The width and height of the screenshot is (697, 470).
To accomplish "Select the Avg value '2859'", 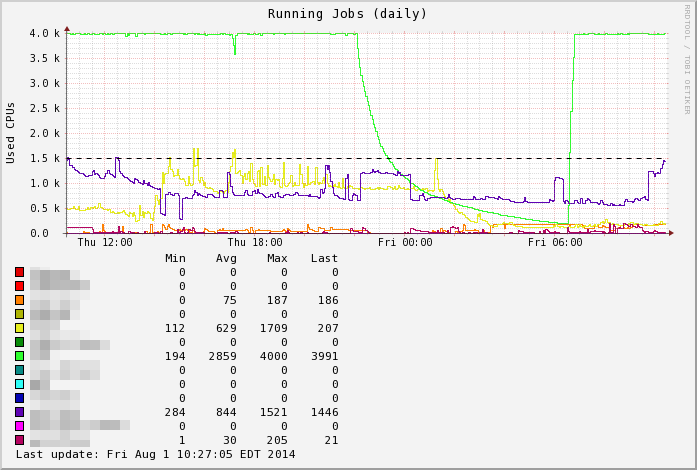I will [x=223, y=356].
